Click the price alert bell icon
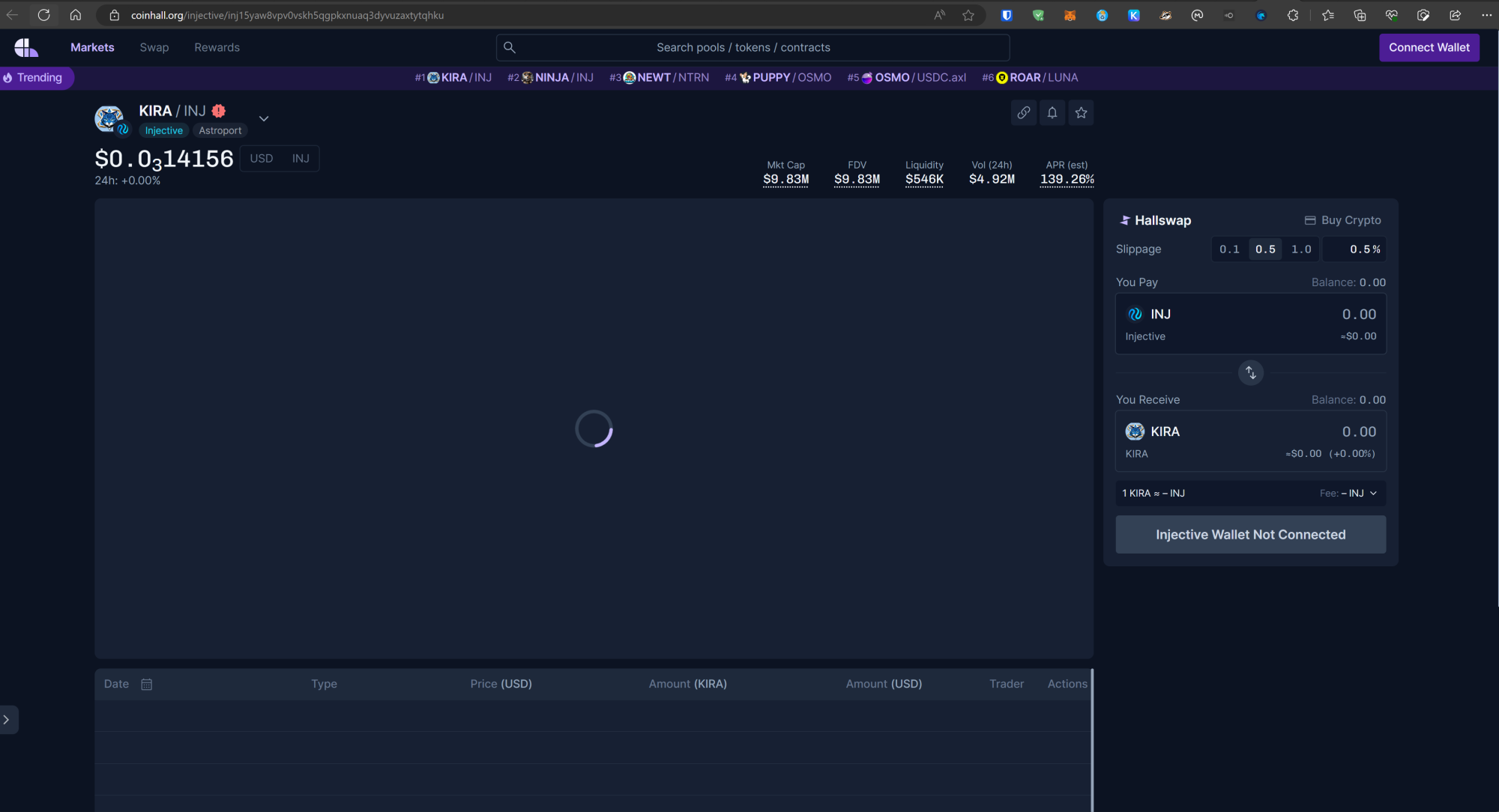Screen dimensions: 1499x812 [1052, 112]
